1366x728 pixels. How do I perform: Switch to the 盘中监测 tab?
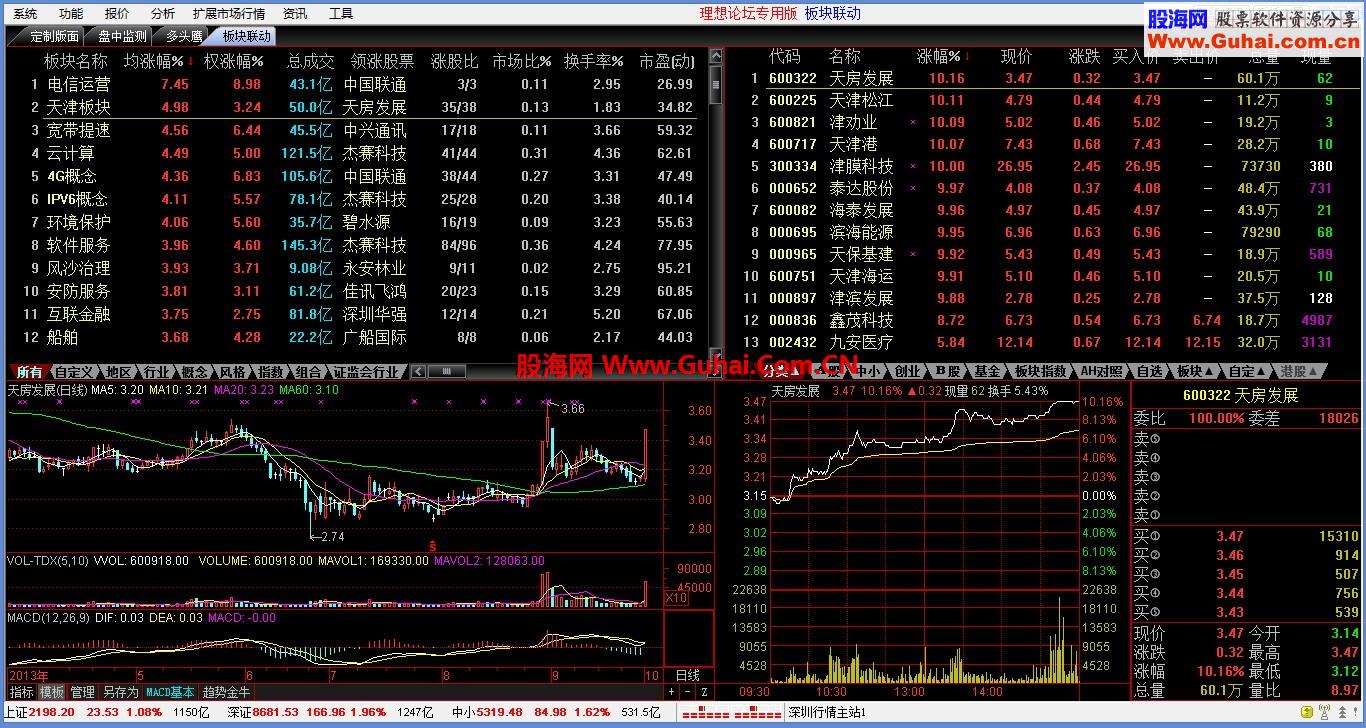(122, 36)
